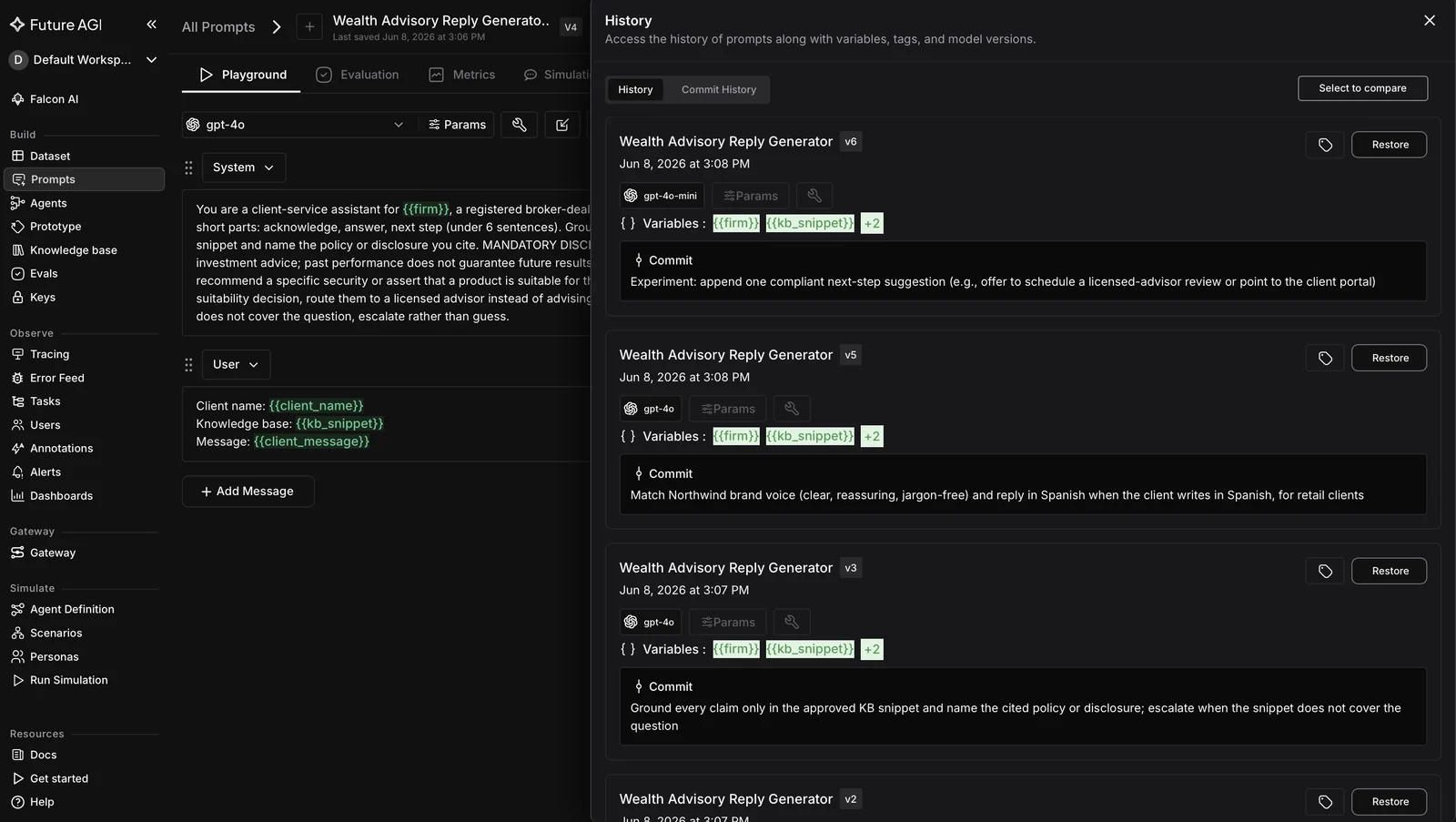Click Select to compare button
The height and width of the screenshot is (822, 1456).
[x=1362, y=88]
